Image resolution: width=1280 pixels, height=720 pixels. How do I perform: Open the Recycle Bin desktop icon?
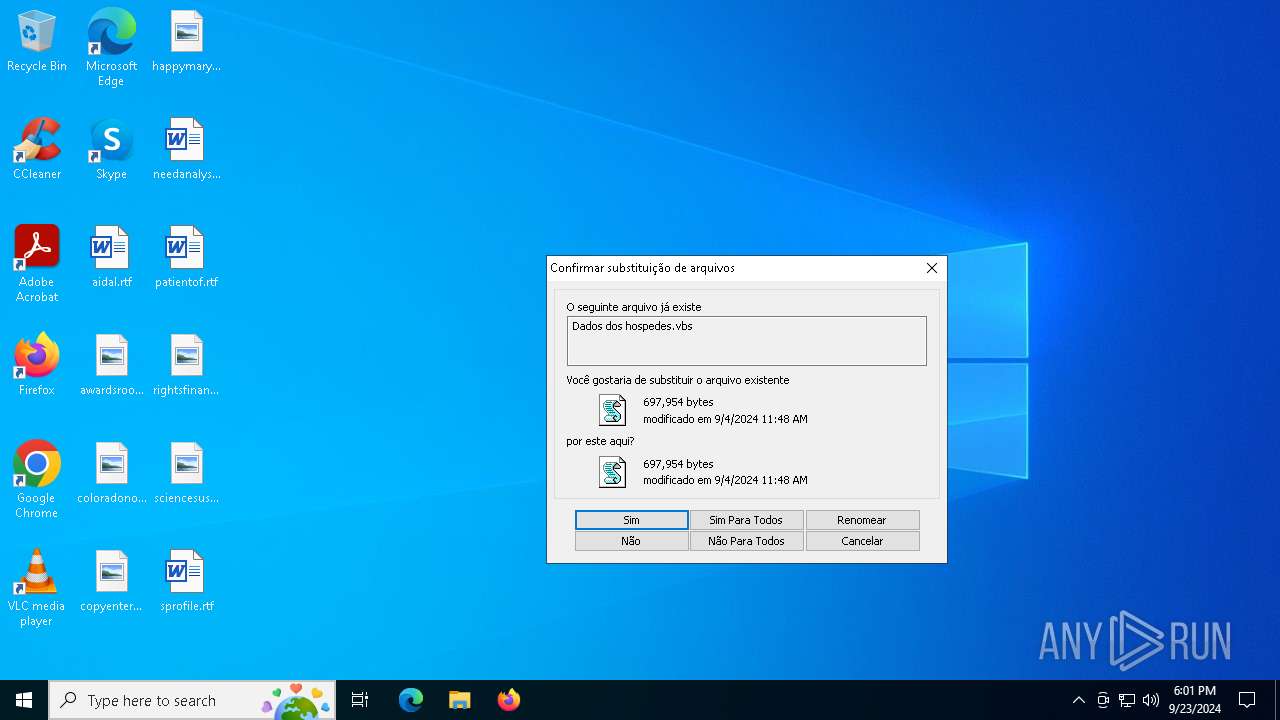point(37,42)
